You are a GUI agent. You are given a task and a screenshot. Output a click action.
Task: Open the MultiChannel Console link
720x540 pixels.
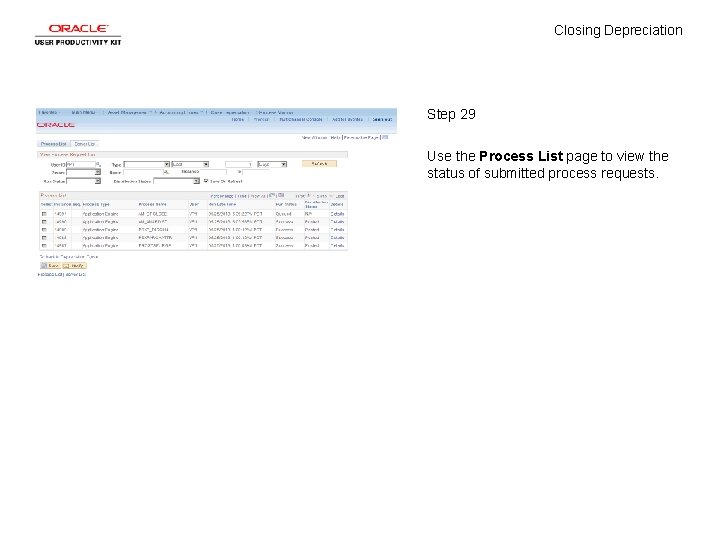301,119
